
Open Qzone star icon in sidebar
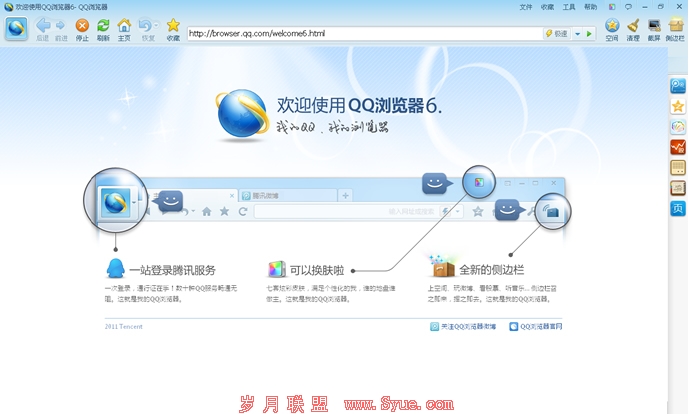pyautogui.click(x=678, y=106)
